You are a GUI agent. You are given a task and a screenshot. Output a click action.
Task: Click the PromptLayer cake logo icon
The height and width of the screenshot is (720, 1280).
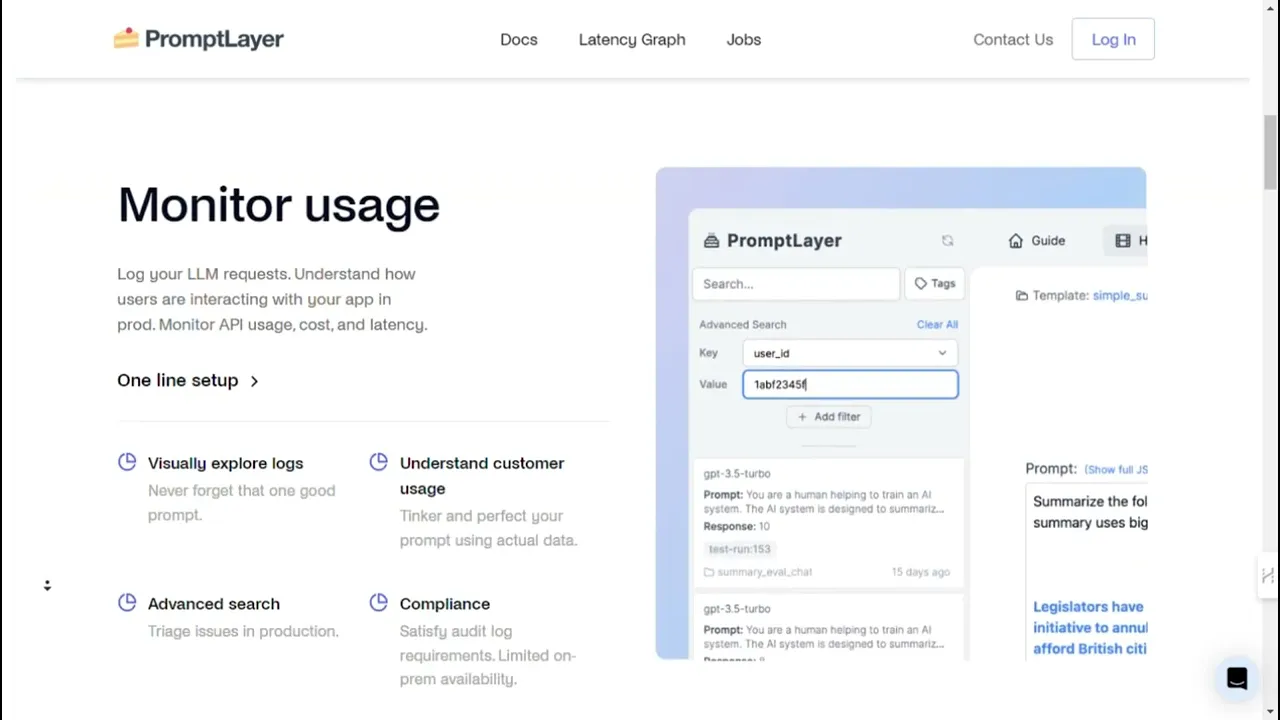click(126, 39)
